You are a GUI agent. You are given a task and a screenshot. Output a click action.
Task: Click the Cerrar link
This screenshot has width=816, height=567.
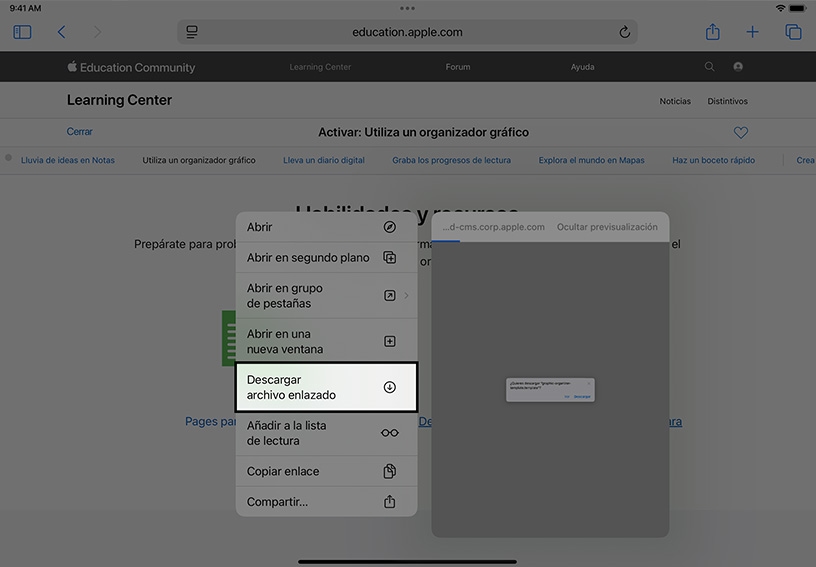80,132
